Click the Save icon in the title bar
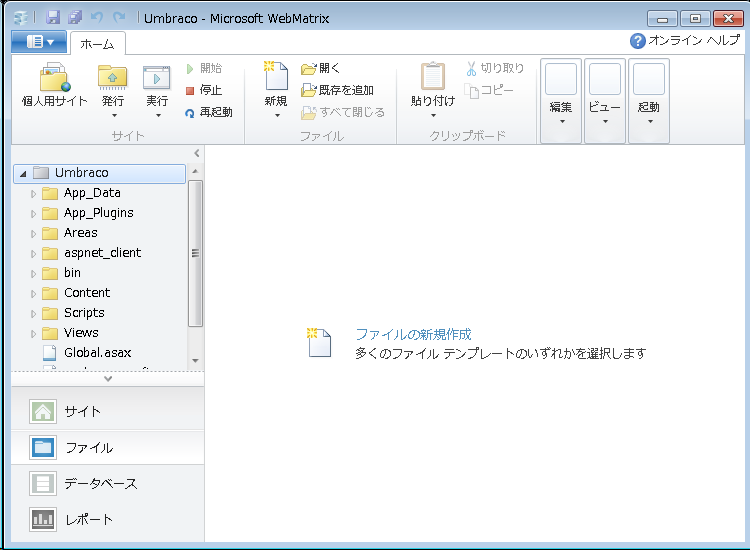Viewport: 750px width, 550px height. (53, 18)
